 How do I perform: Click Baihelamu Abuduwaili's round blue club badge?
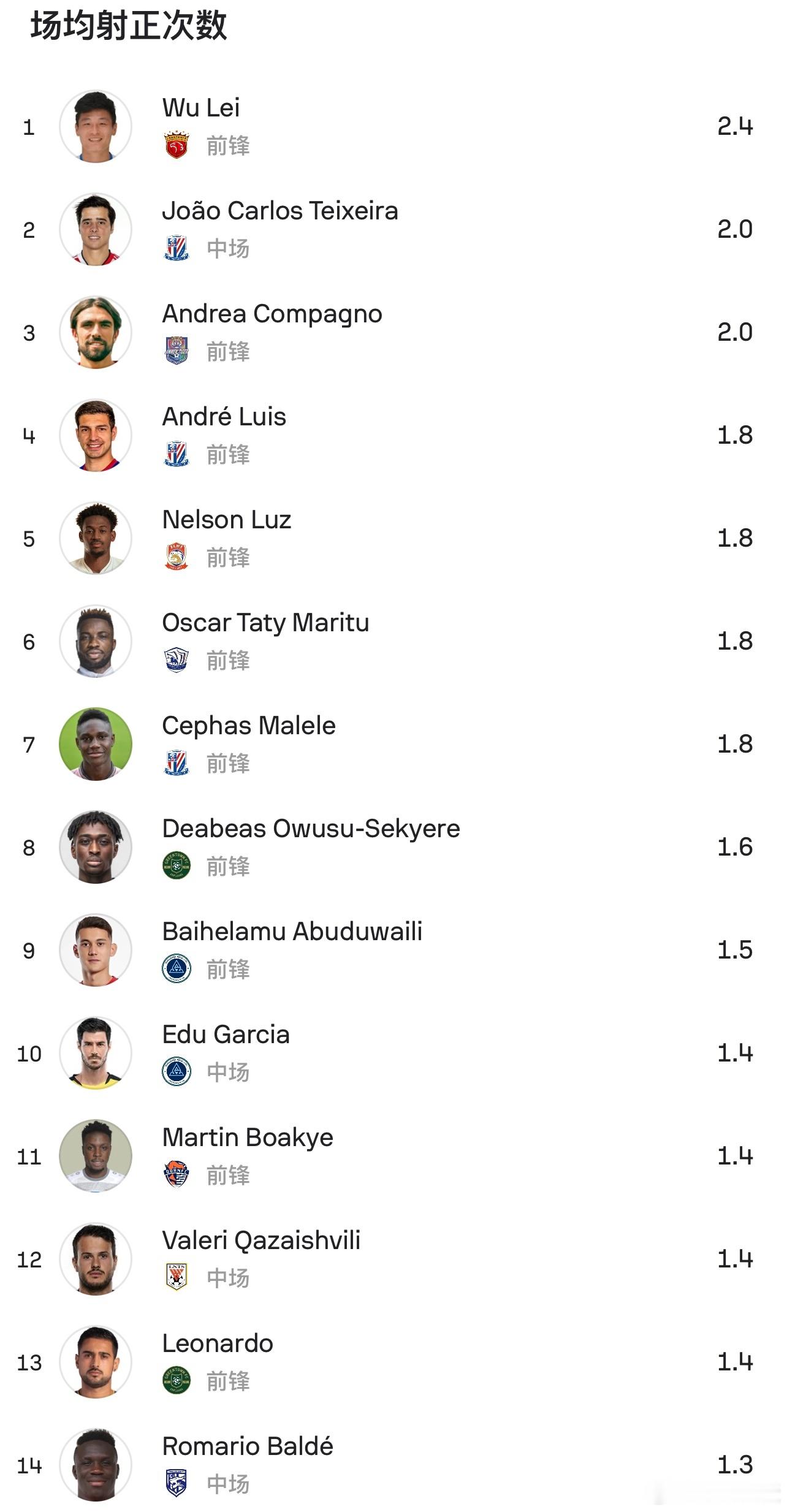177,969
